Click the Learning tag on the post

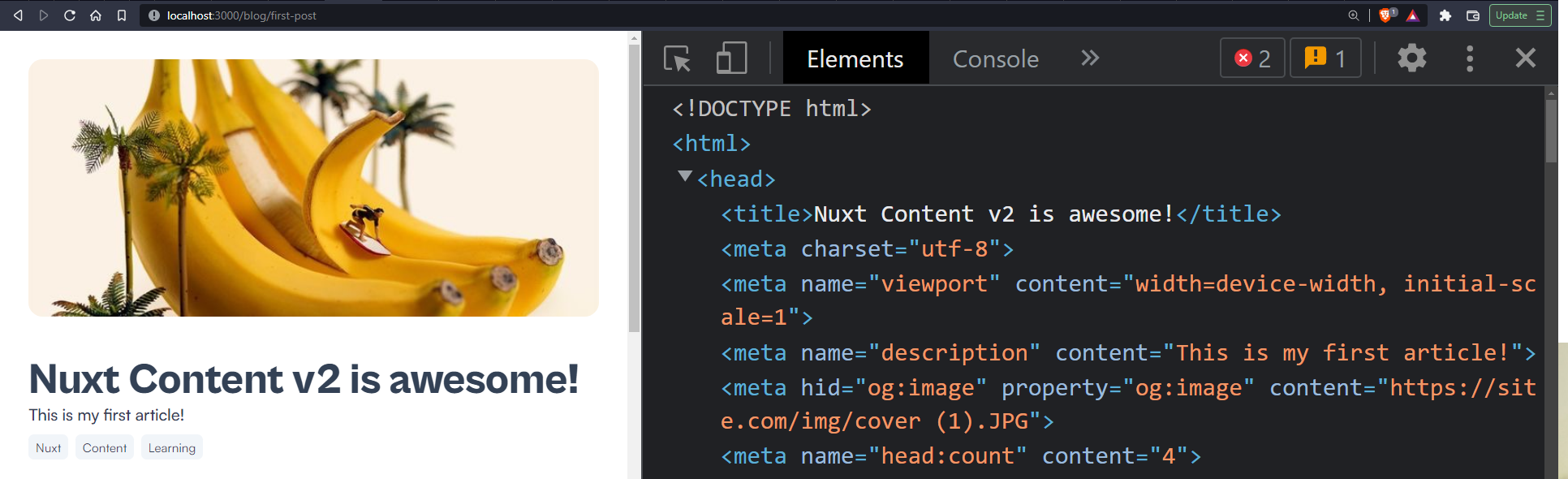(172, 447)
